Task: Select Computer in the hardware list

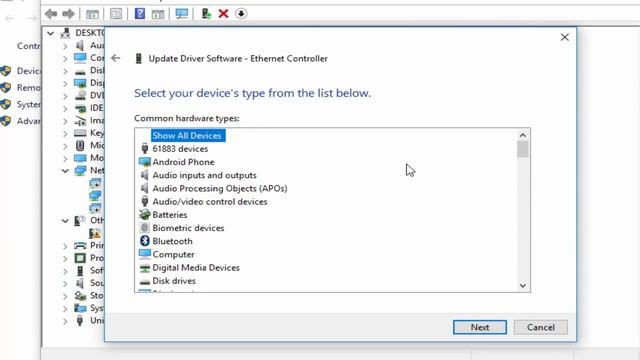Action: (x=173, y=254)
